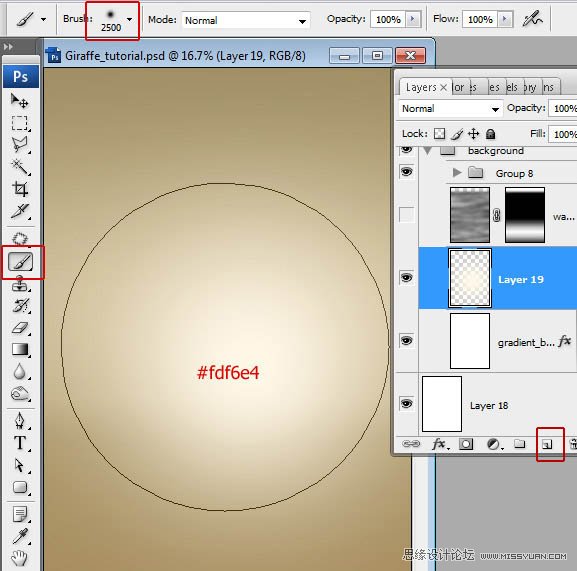Image resolution: width=577 pixels, height=571 pixels.
Task: Expand the Group 8 folder
Action: coord(457,172)
